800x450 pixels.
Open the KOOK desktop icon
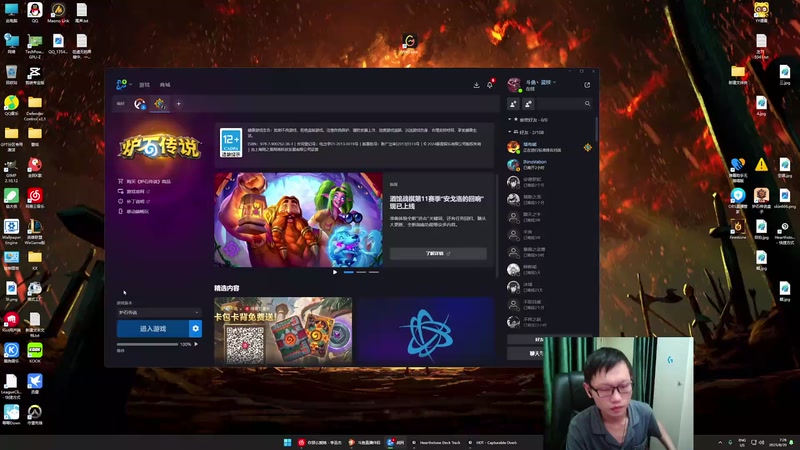35,352
